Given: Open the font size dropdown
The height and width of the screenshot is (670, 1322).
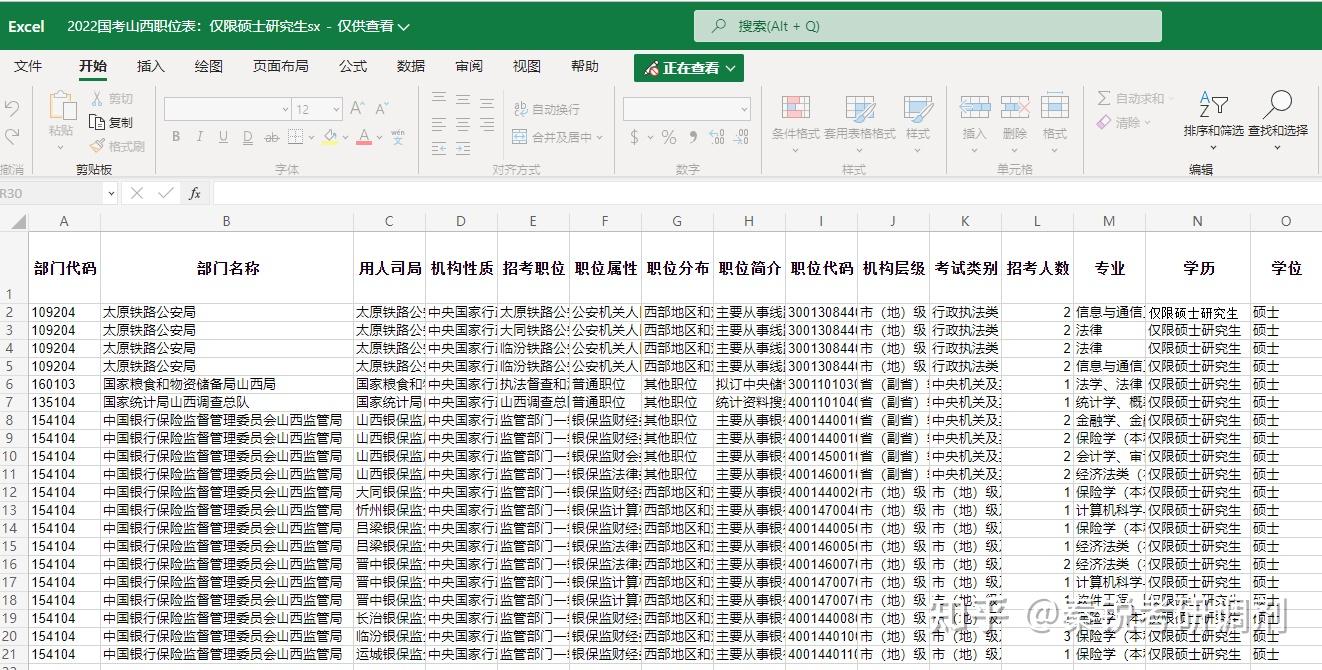Looking at the screenshot, I should tap(335, 108).
